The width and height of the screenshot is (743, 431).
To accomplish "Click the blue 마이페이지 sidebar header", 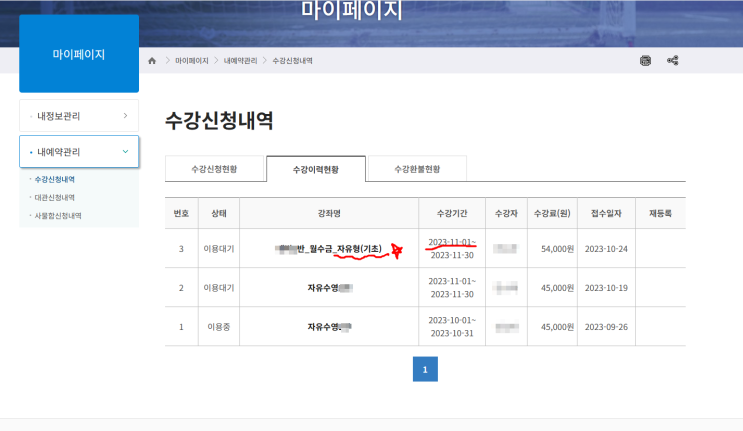I will pos(79,54).
